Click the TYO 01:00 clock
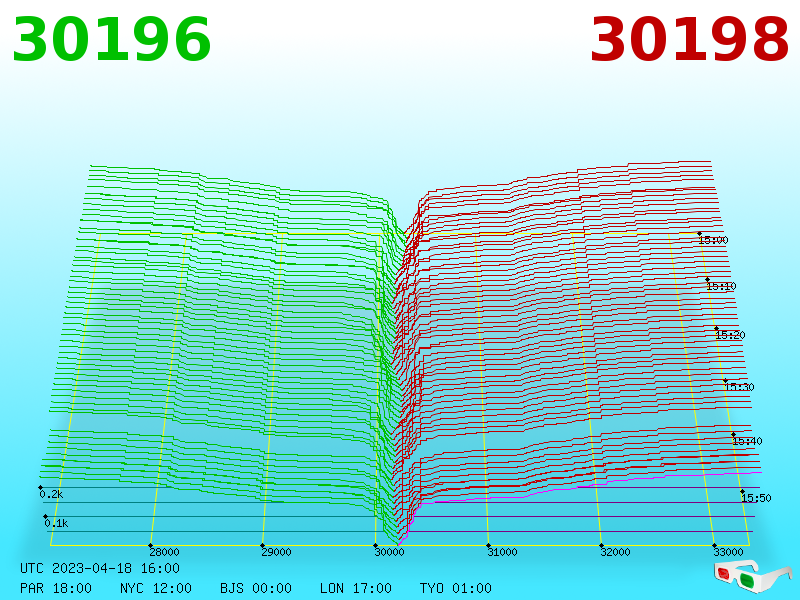 pos(456,588)
